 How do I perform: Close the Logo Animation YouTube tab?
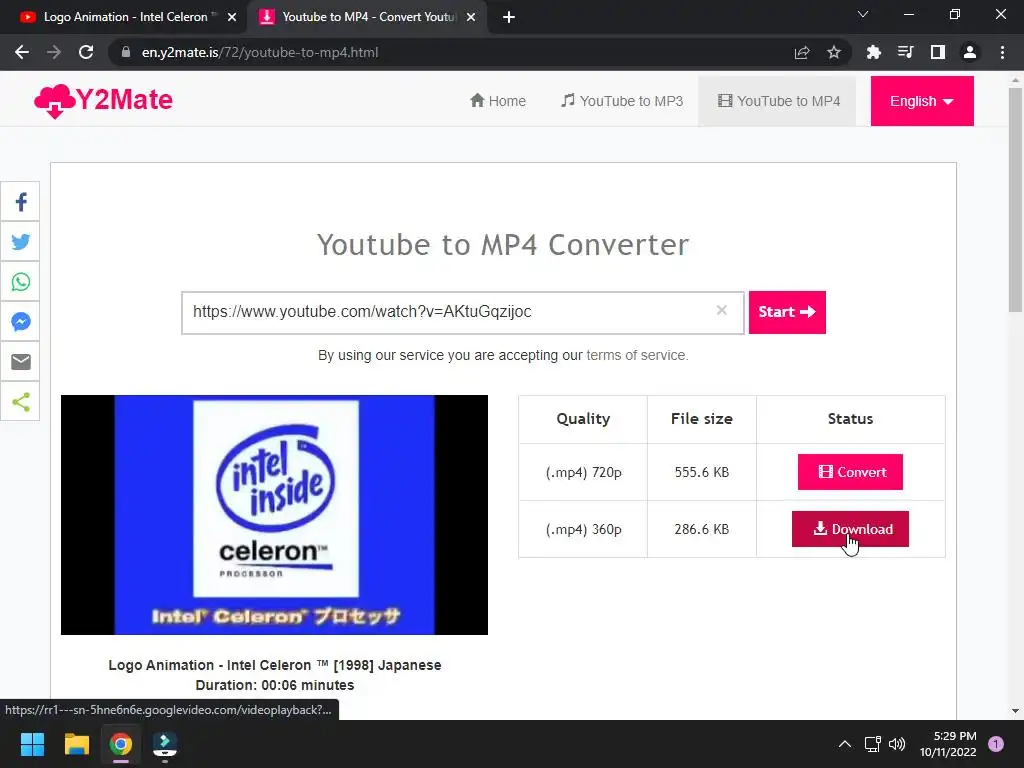232,17
